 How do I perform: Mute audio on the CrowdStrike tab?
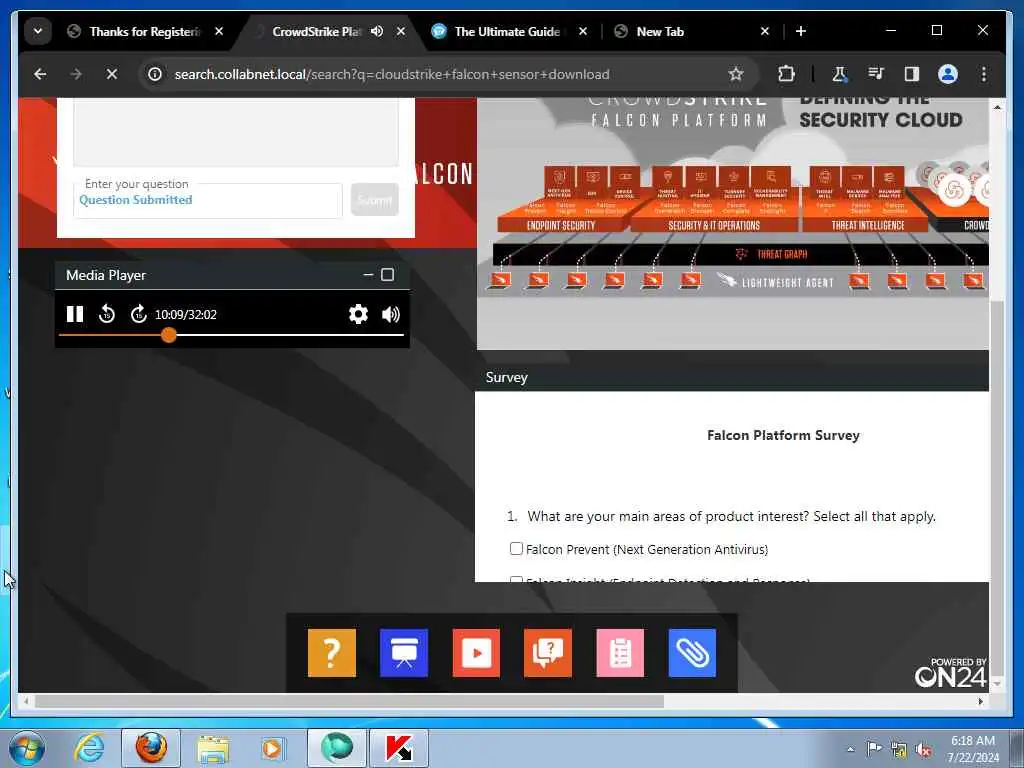[377, 31]
